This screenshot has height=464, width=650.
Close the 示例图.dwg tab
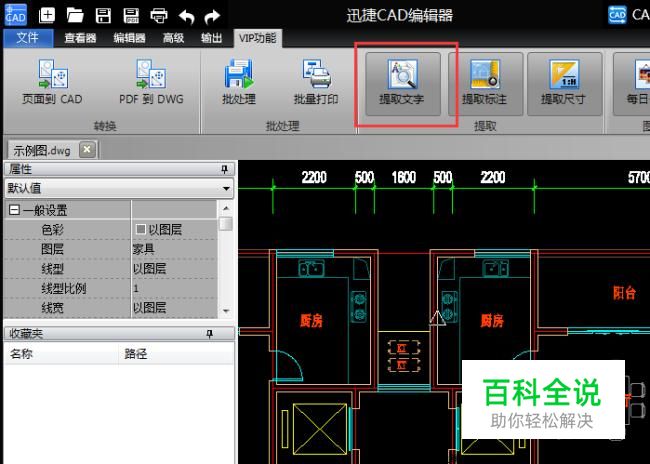point(87,149)
